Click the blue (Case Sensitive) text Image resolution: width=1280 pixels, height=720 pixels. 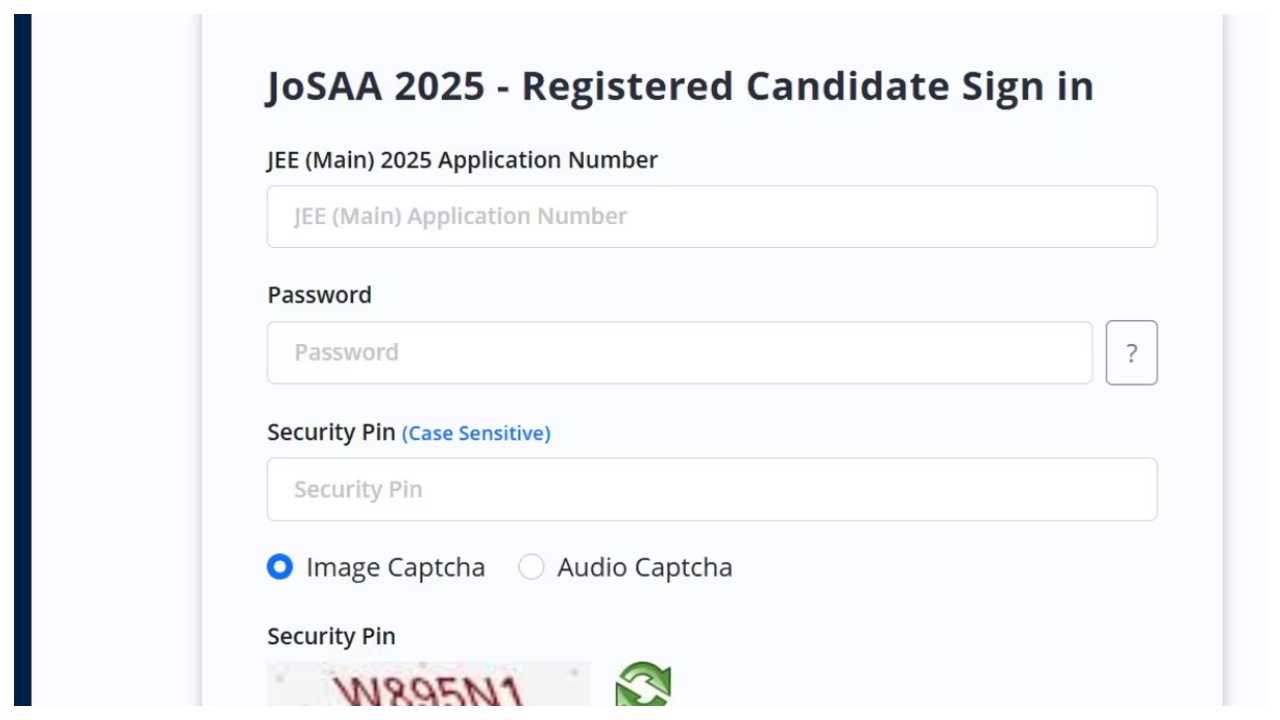(x=476, y=434)
